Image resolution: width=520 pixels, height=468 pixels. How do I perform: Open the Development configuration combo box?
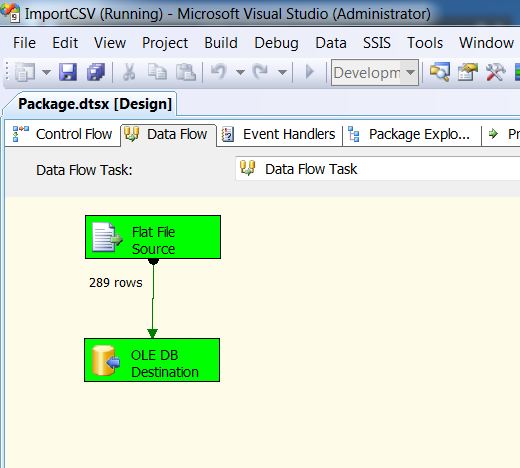coord(375,73)
